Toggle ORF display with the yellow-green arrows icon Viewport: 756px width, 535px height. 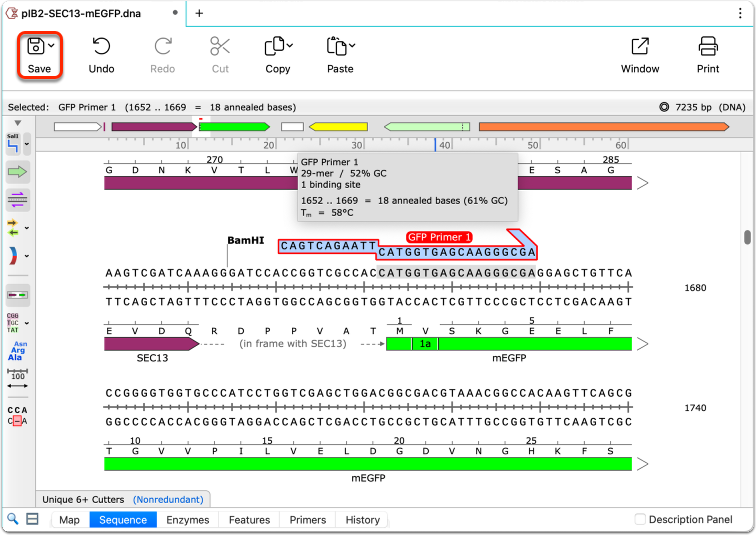(x=13, y=227)
